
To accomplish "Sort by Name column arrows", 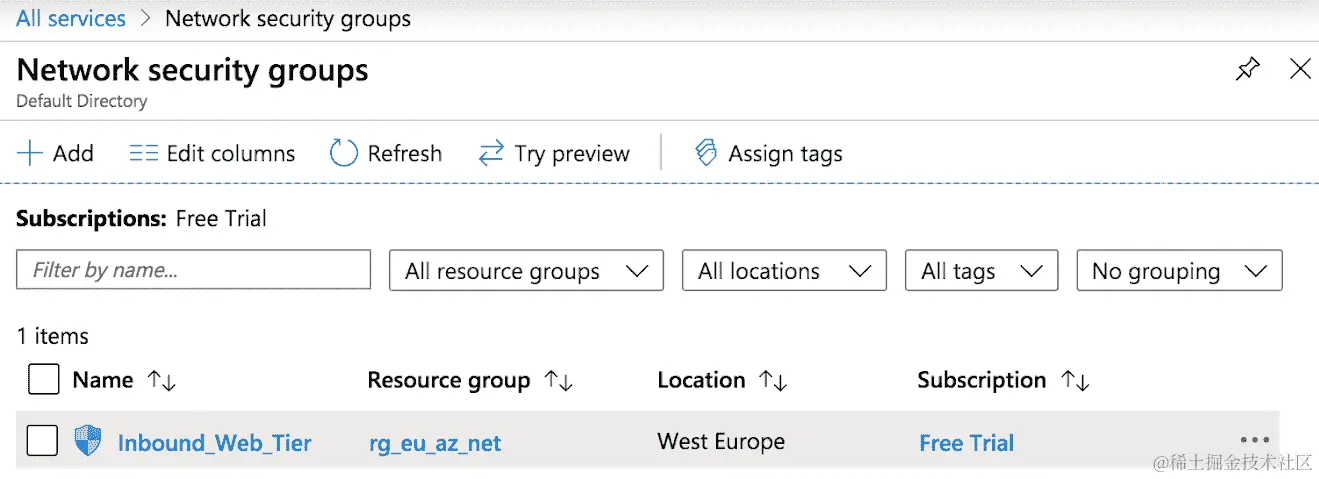I will point(161,381).
